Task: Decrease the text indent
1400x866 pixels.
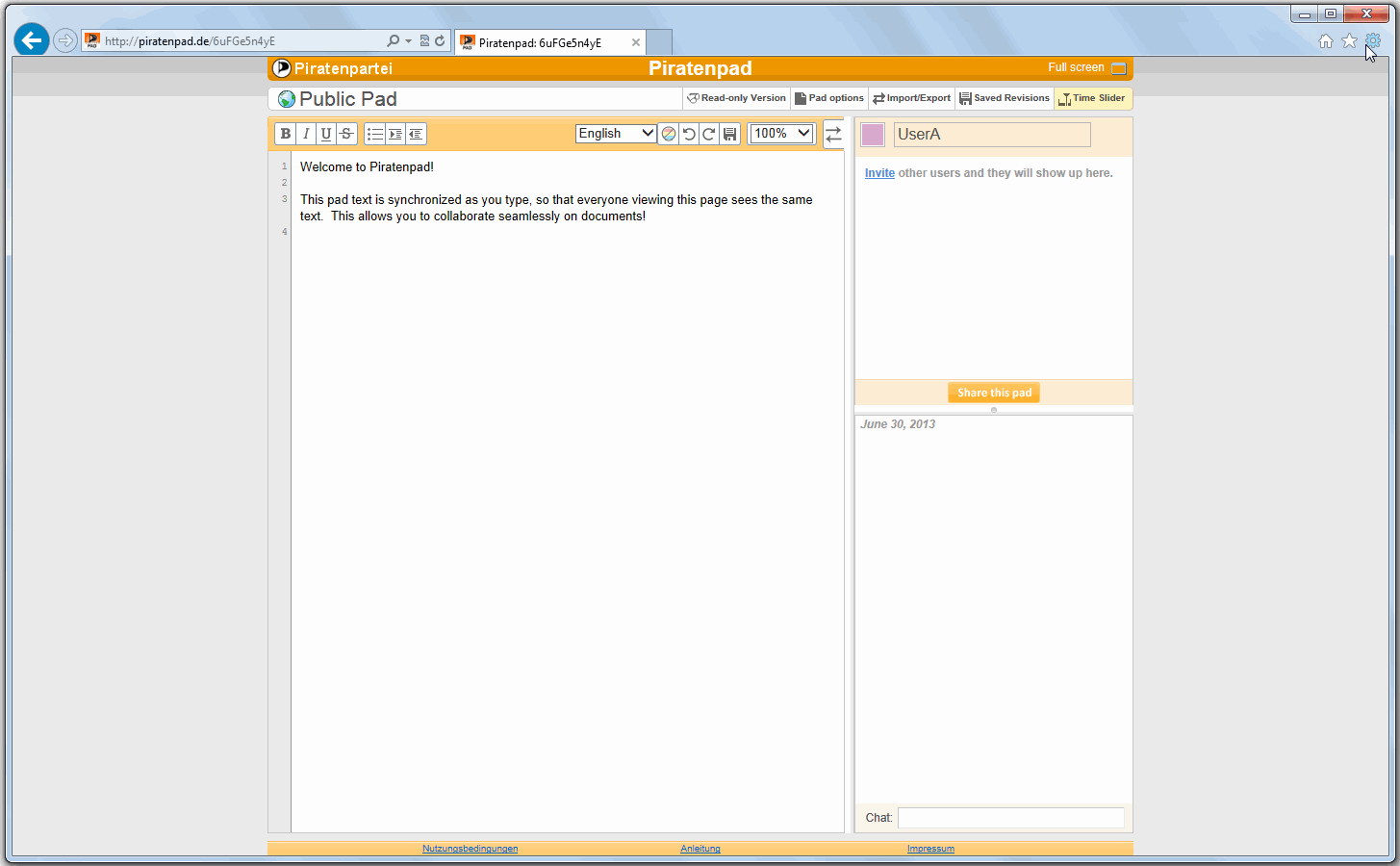Action: 416,134
